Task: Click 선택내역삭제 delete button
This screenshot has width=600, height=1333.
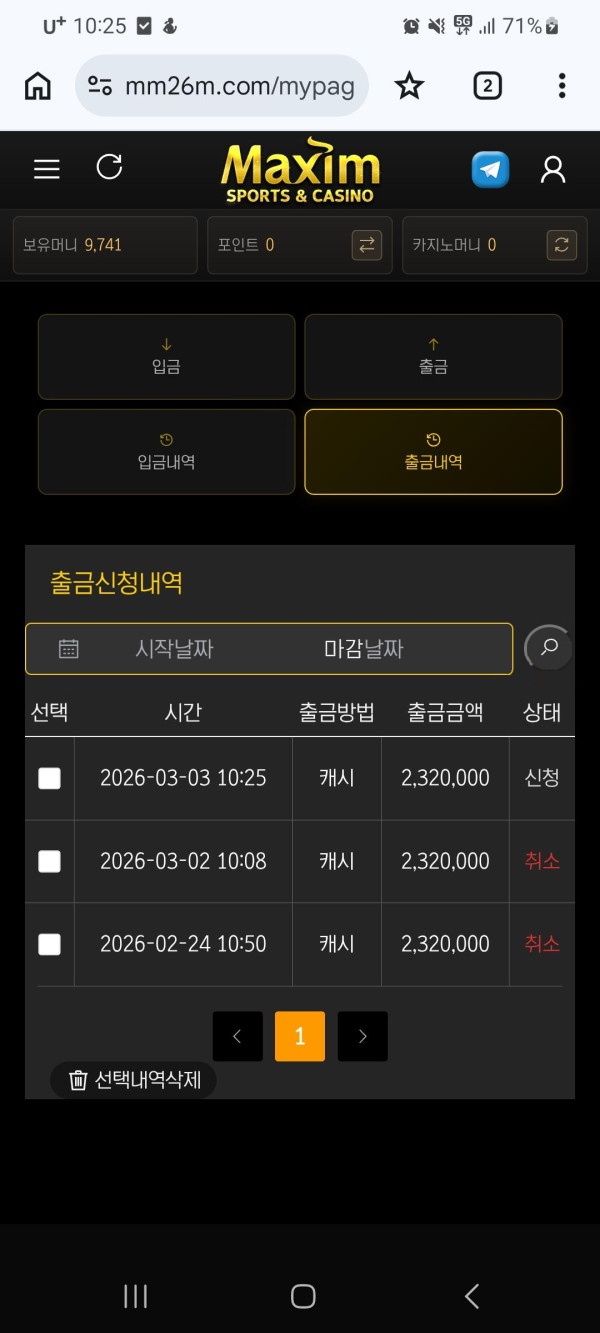Action: (134, 1080)
